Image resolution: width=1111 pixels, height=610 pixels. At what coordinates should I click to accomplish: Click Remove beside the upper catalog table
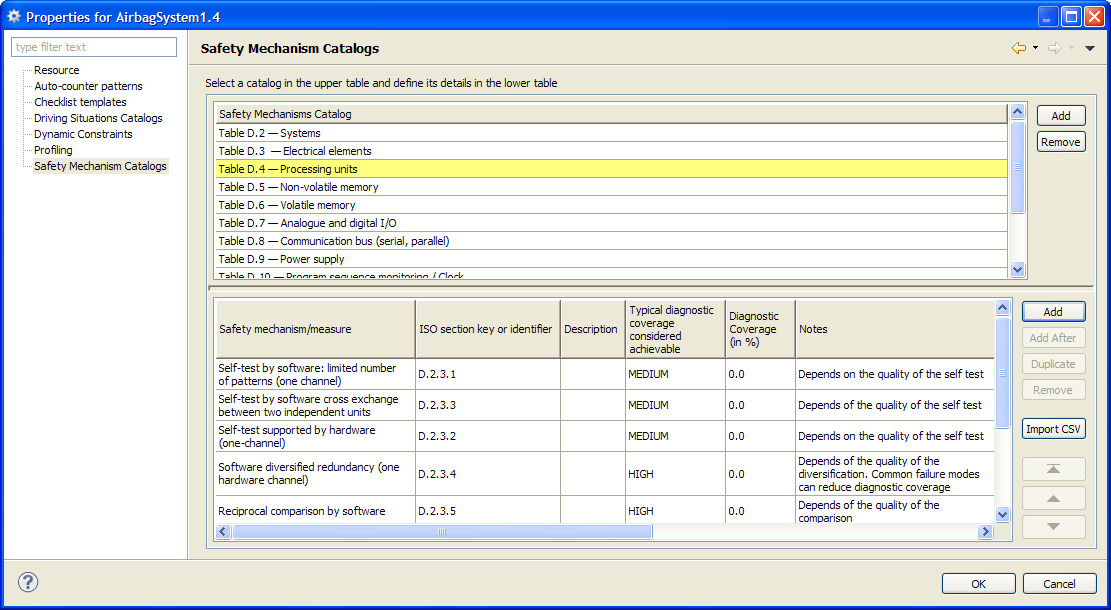(x=1061, y=142)
